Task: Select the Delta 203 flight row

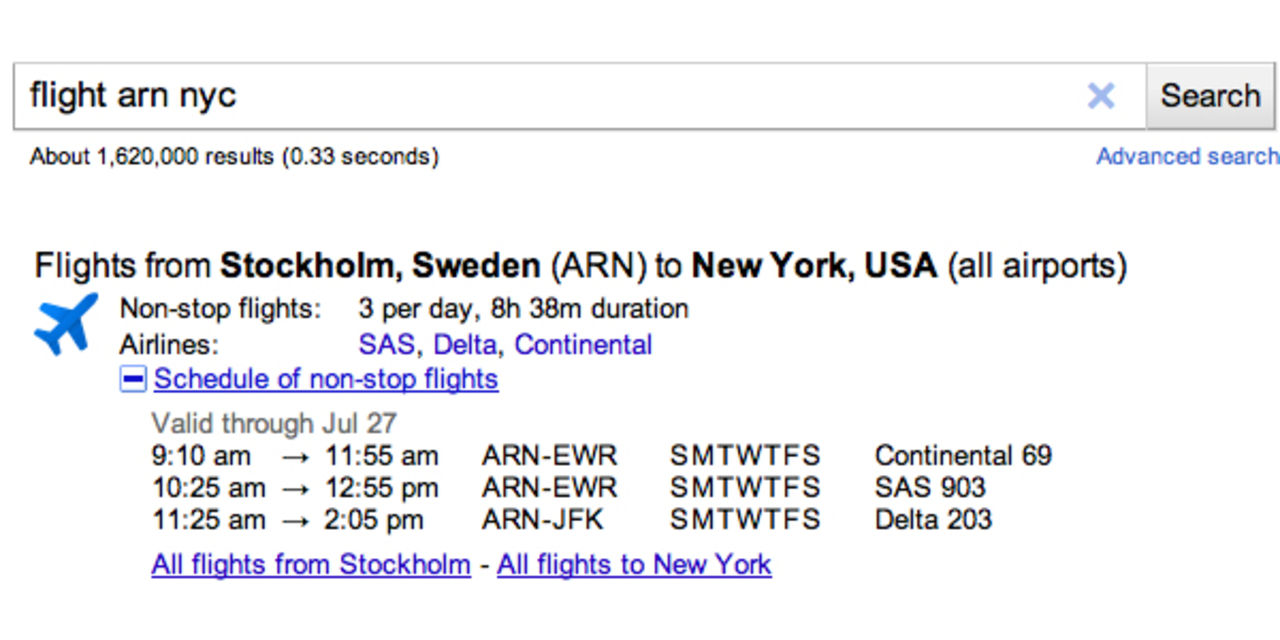Action: (932, 520)
